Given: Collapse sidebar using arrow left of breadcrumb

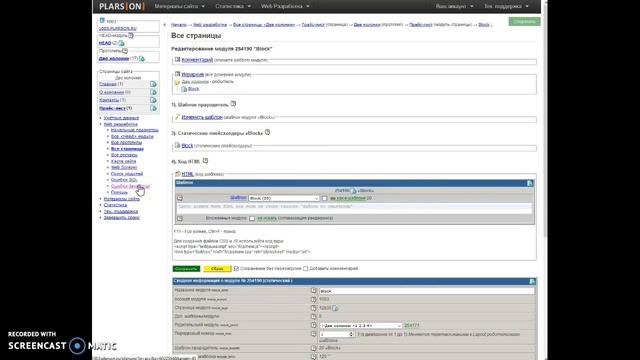Looking at the screenshot, I should [164, 25].
